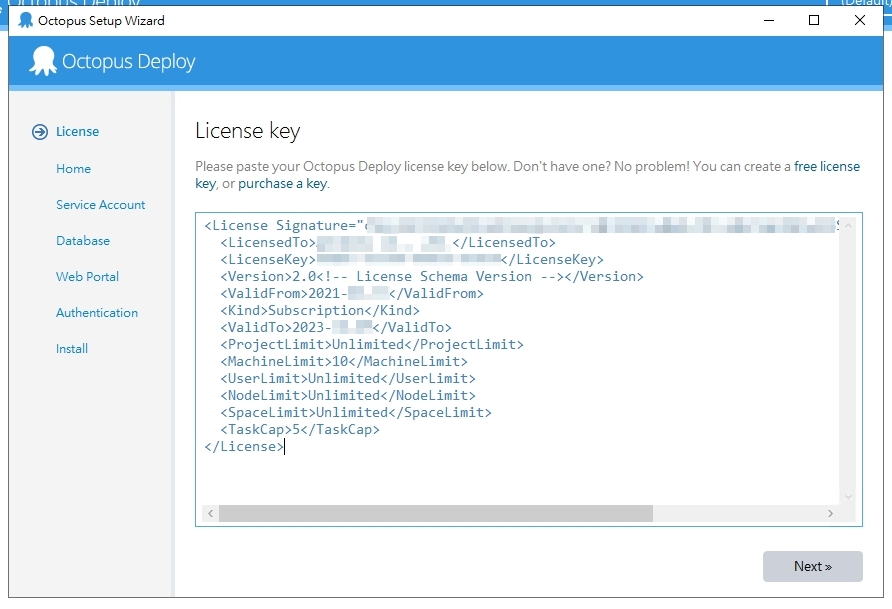The height and width of the screenshot is (609, 892).
Task: Open the Service Account step
Action: pos(101,205)
